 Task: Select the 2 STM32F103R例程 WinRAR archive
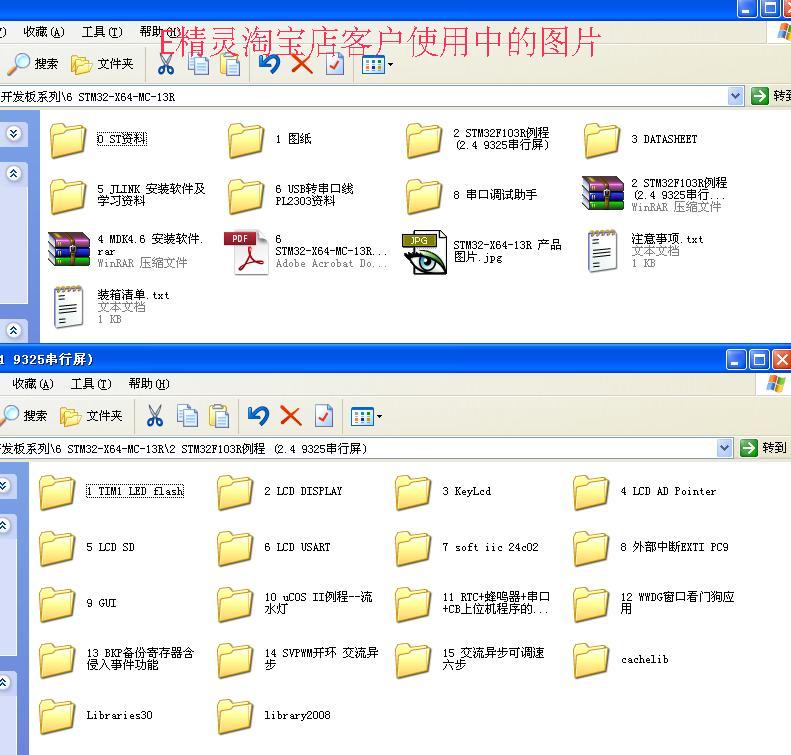654,194
